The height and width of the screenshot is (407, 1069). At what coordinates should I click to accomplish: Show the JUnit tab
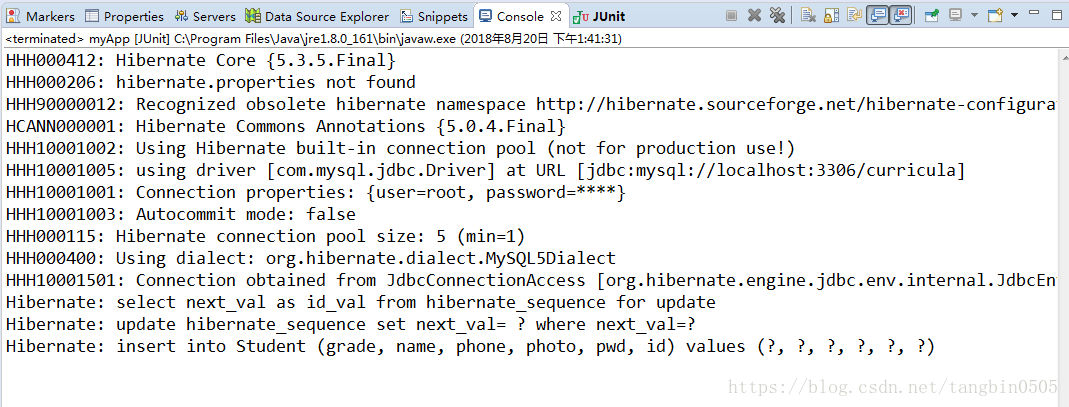click(x=600, y=16)
